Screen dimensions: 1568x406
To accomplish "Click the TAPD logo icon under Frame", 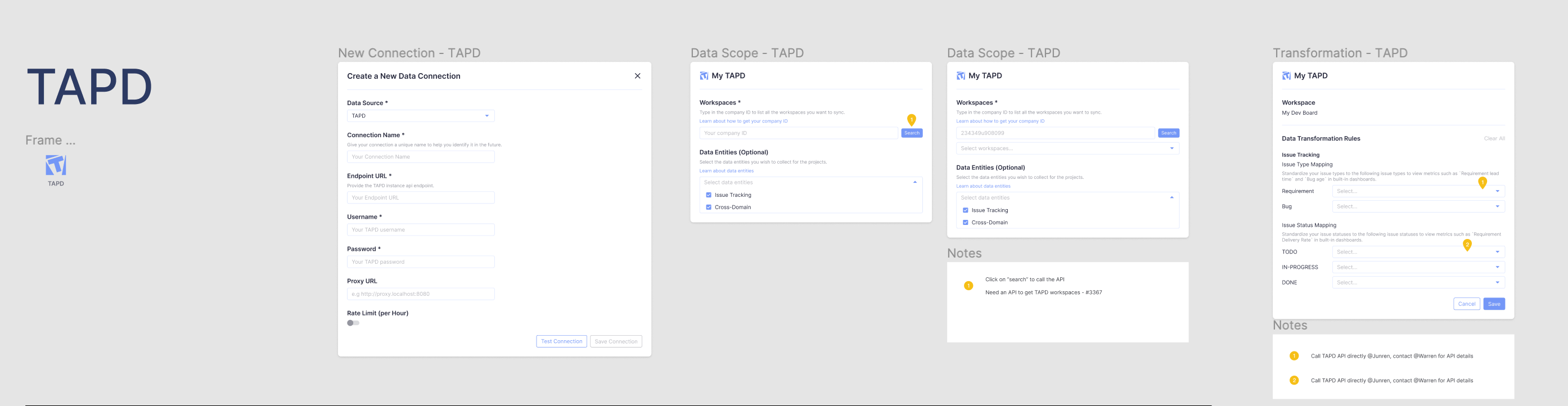I will point(56,165).
